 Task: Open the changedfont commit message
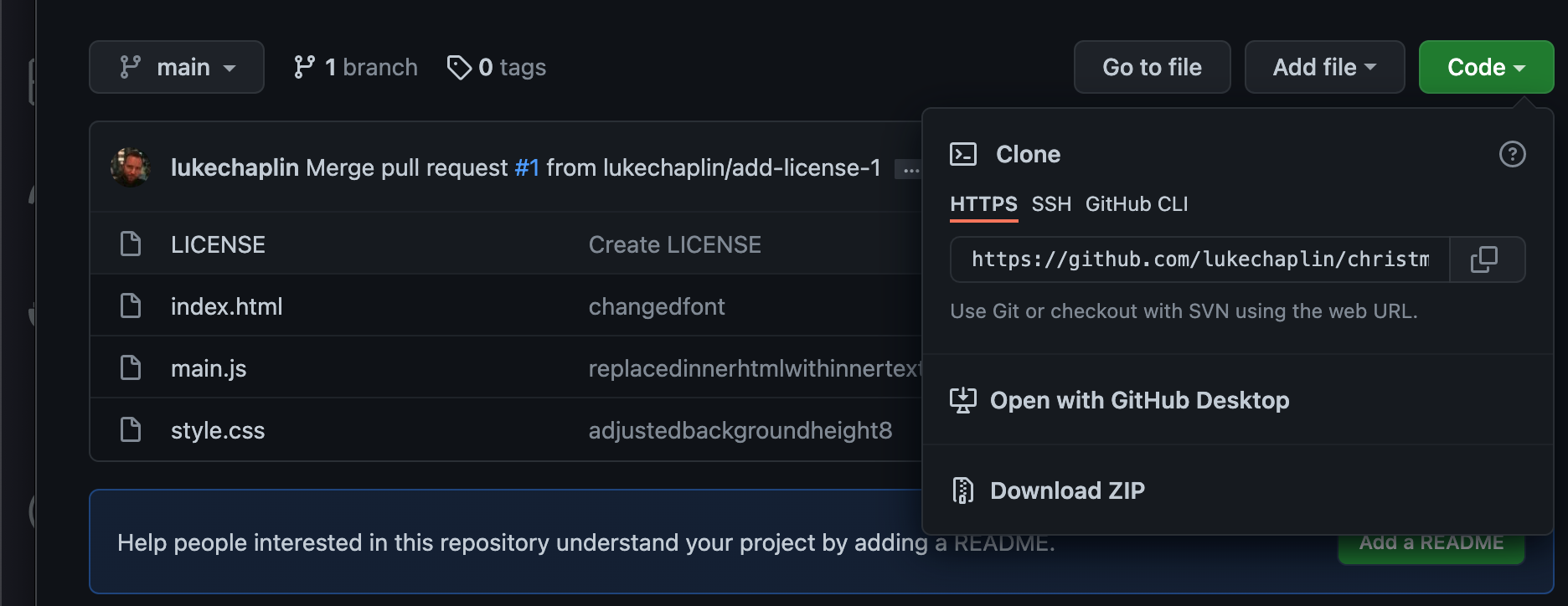click(657, 306)
